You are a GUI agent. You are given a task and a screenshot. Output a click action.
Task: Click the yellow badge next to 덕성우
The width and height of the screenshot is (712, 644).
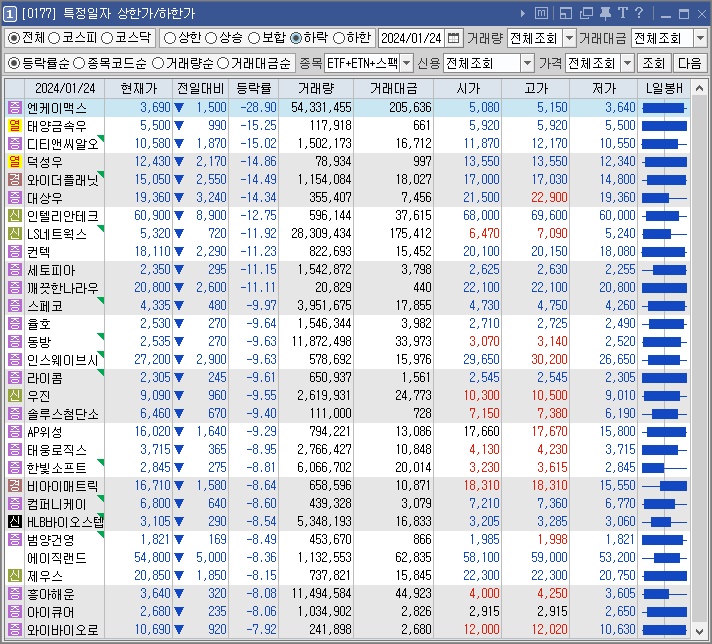15,161
